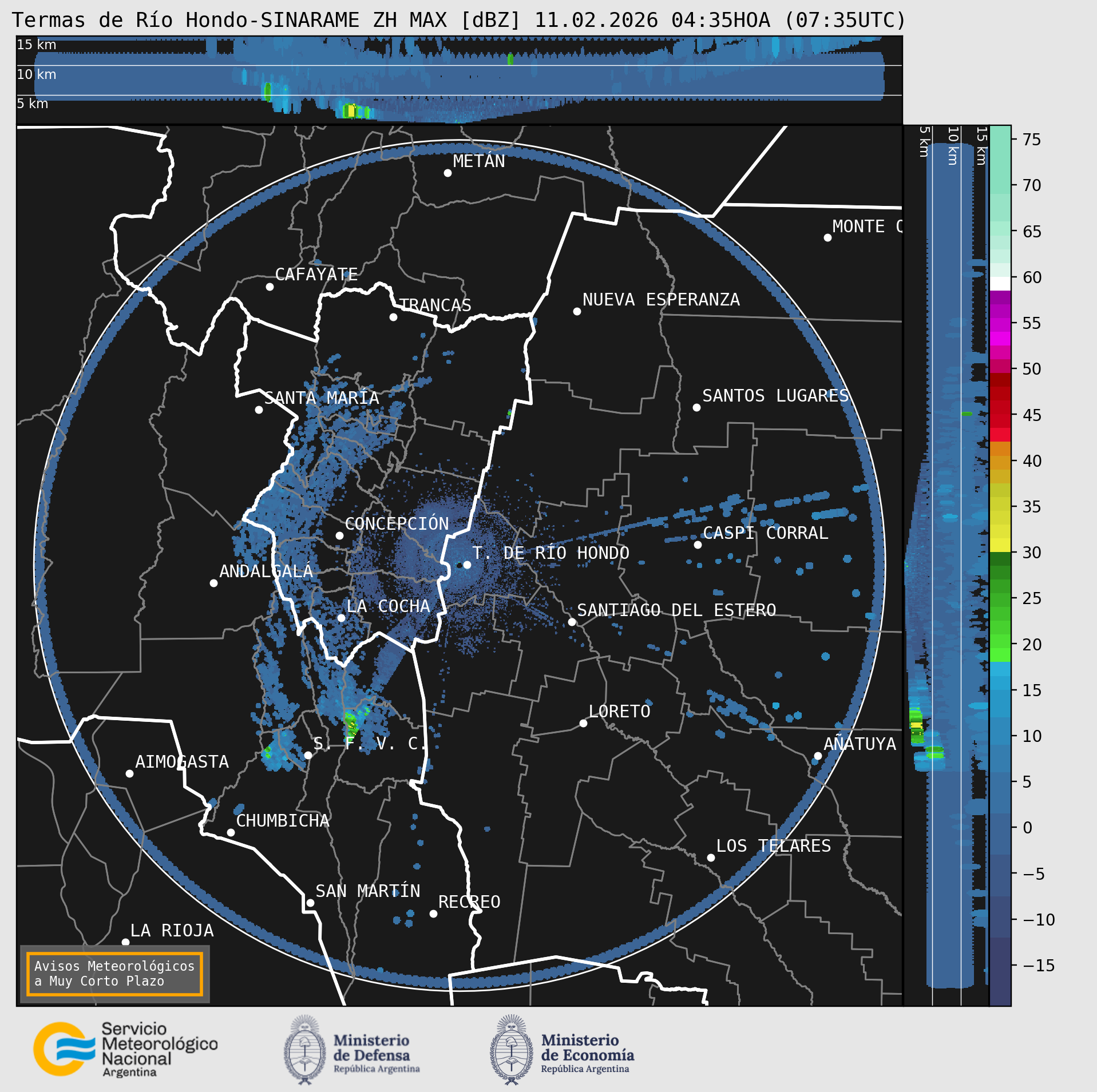This screenshot has height=1092, width=1097.
Task: Click the RECREO marker dot
Action: 433,914
